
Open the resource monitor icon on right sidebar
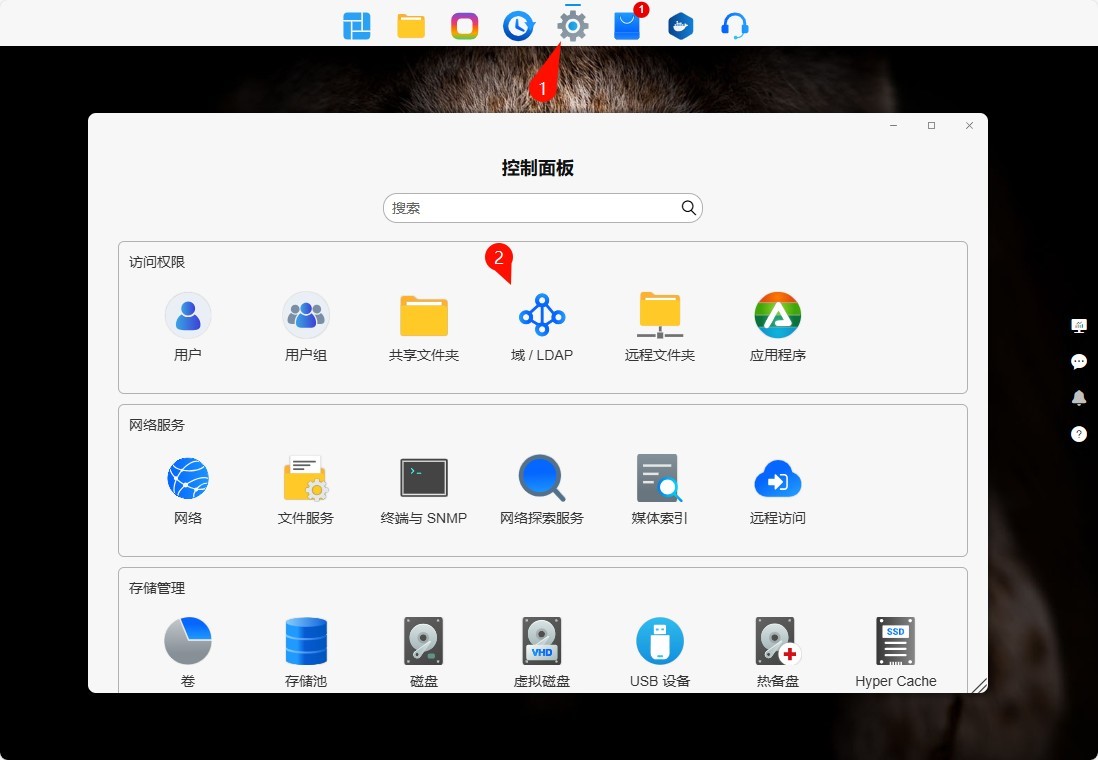(1079, 325)
